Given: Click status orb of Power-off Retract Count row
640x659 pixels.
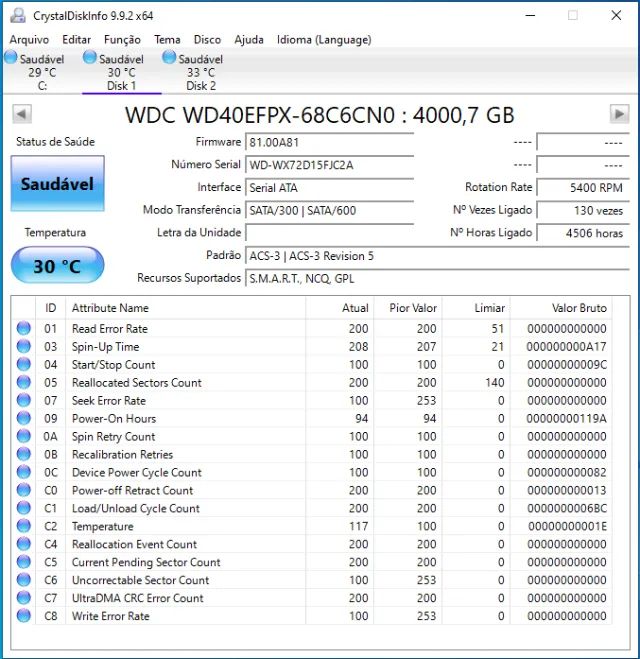Looking at the screenshot, I should click(24, 490).
